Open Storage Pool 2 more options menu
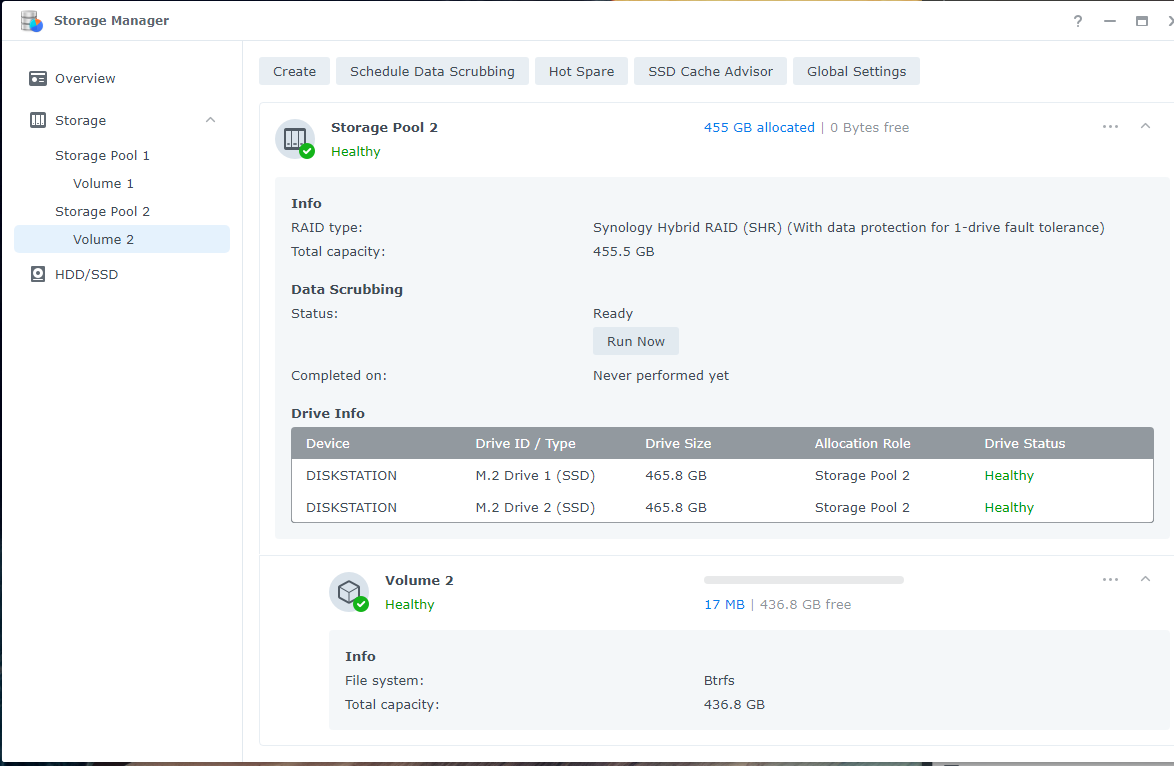Image resolution: width=1174 pixels, height=766 pixels. 1110,127
